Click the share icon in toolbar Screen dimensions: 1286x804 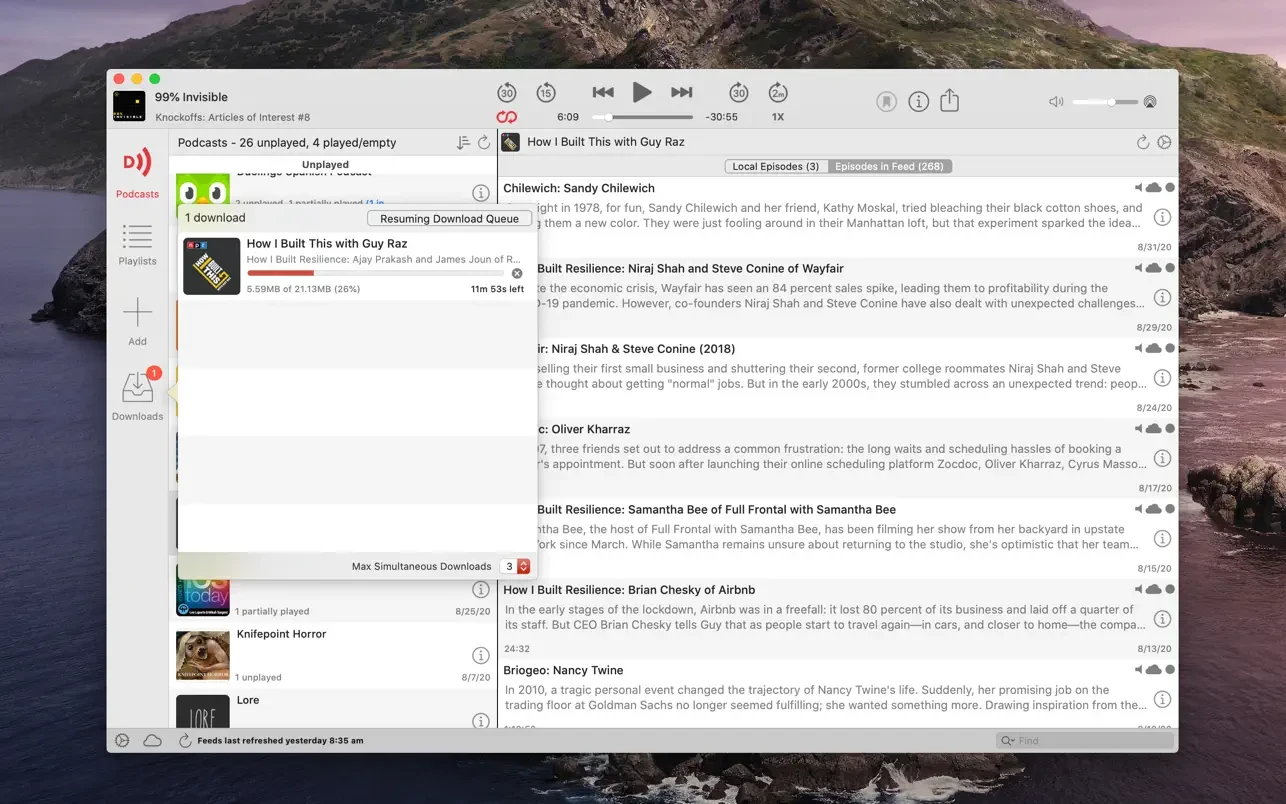coord(949,101)
